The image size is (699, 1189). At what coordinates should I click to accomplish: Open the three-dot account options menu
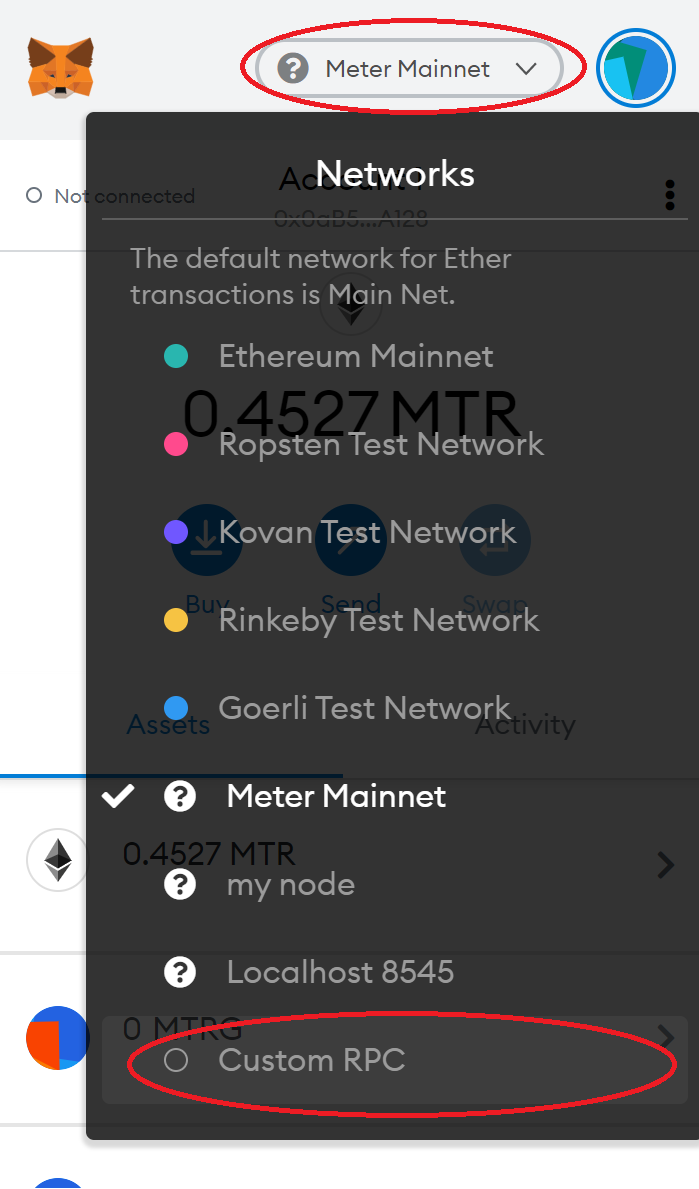(x=669, y=195)
